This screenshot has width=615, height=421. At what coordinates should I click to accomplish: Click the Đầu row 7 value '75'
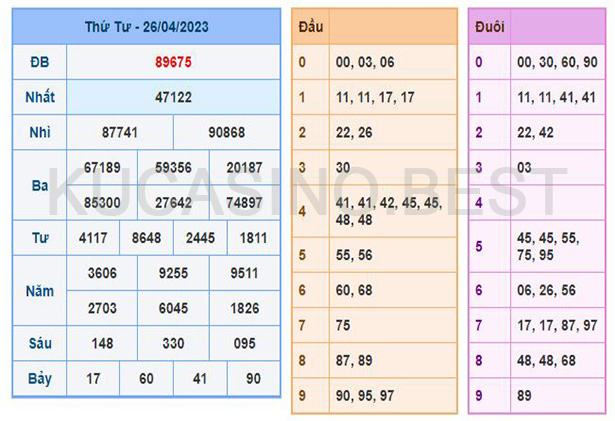click(343, 325)
